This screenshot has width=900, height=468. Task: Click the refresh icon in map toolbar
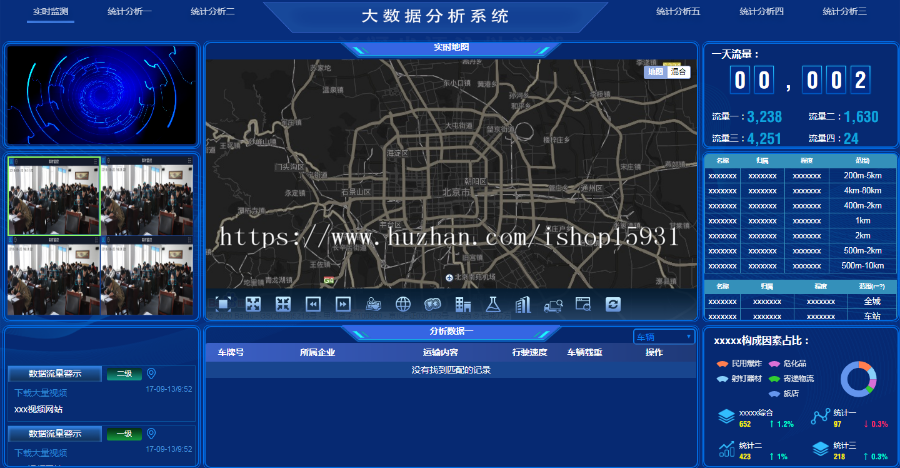[x=613, y=304]
